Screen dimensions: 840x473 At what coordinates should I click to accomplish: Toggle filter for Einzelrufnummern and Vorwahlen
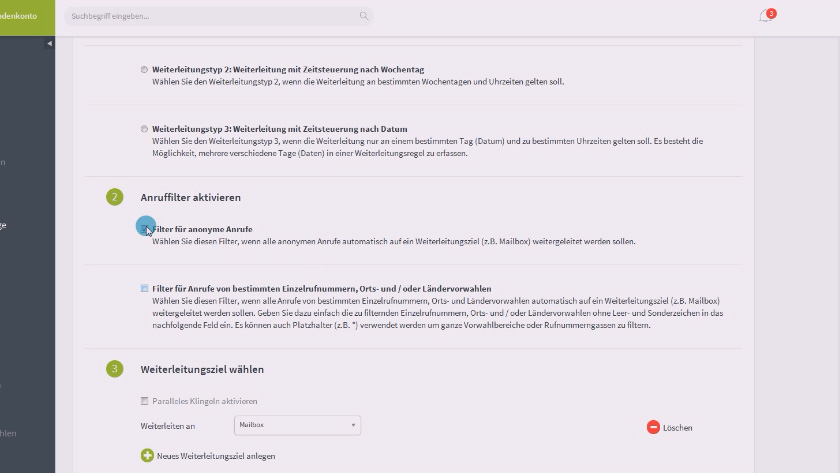(145, 288)
